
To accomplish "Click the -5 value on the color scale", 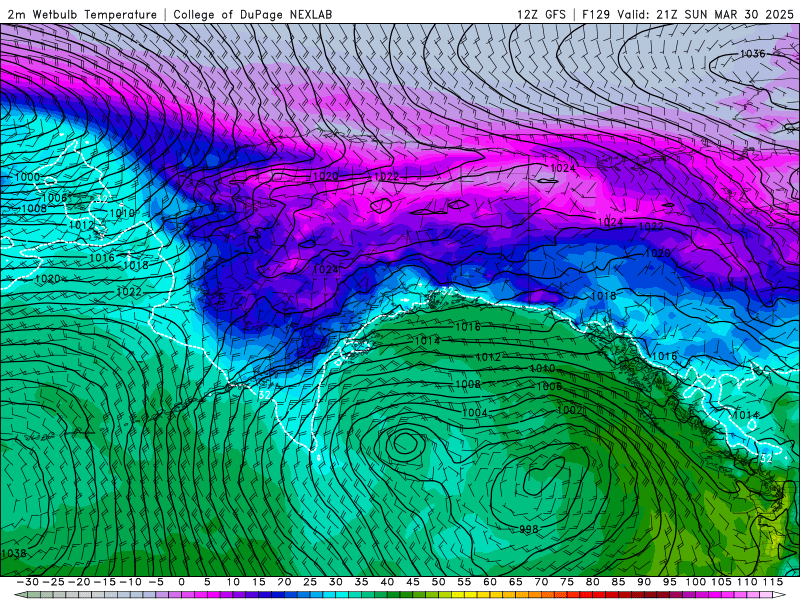I will [156, 582].
